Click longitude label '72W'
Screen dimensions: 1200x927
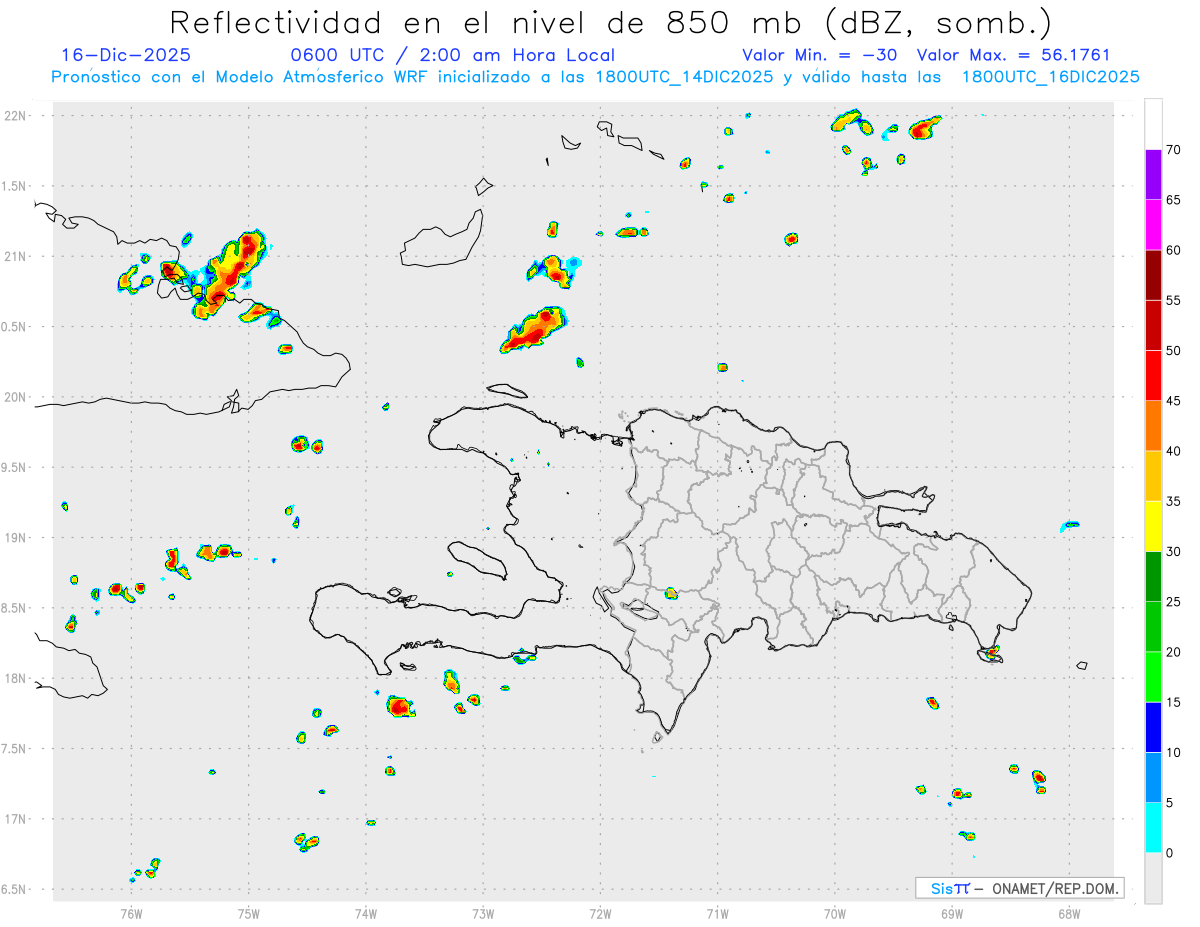[x=600, y=913]
